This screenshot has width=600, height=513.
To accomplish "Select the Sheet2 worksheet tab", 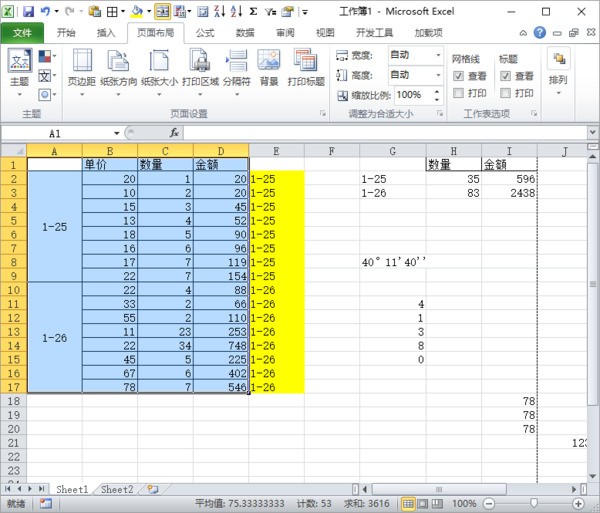I will (117, 489).
